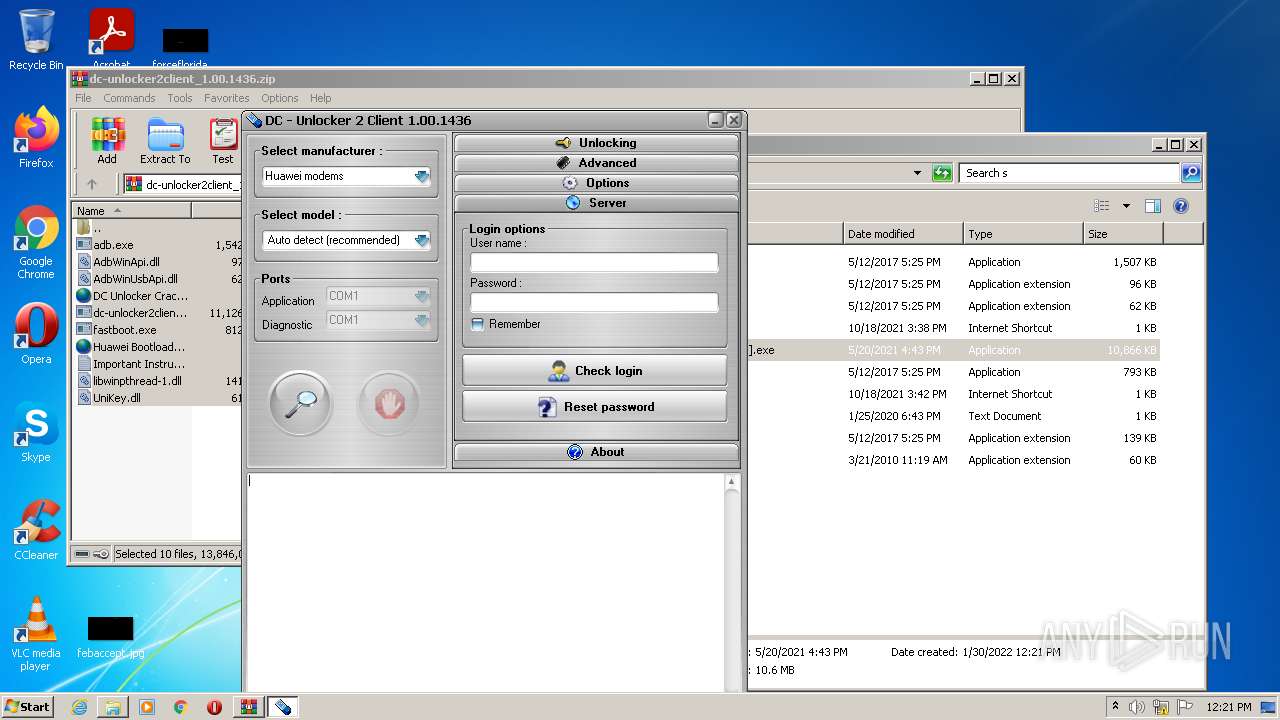
Task: Show hidden tray icons arrow
Action: [1115, 707]
